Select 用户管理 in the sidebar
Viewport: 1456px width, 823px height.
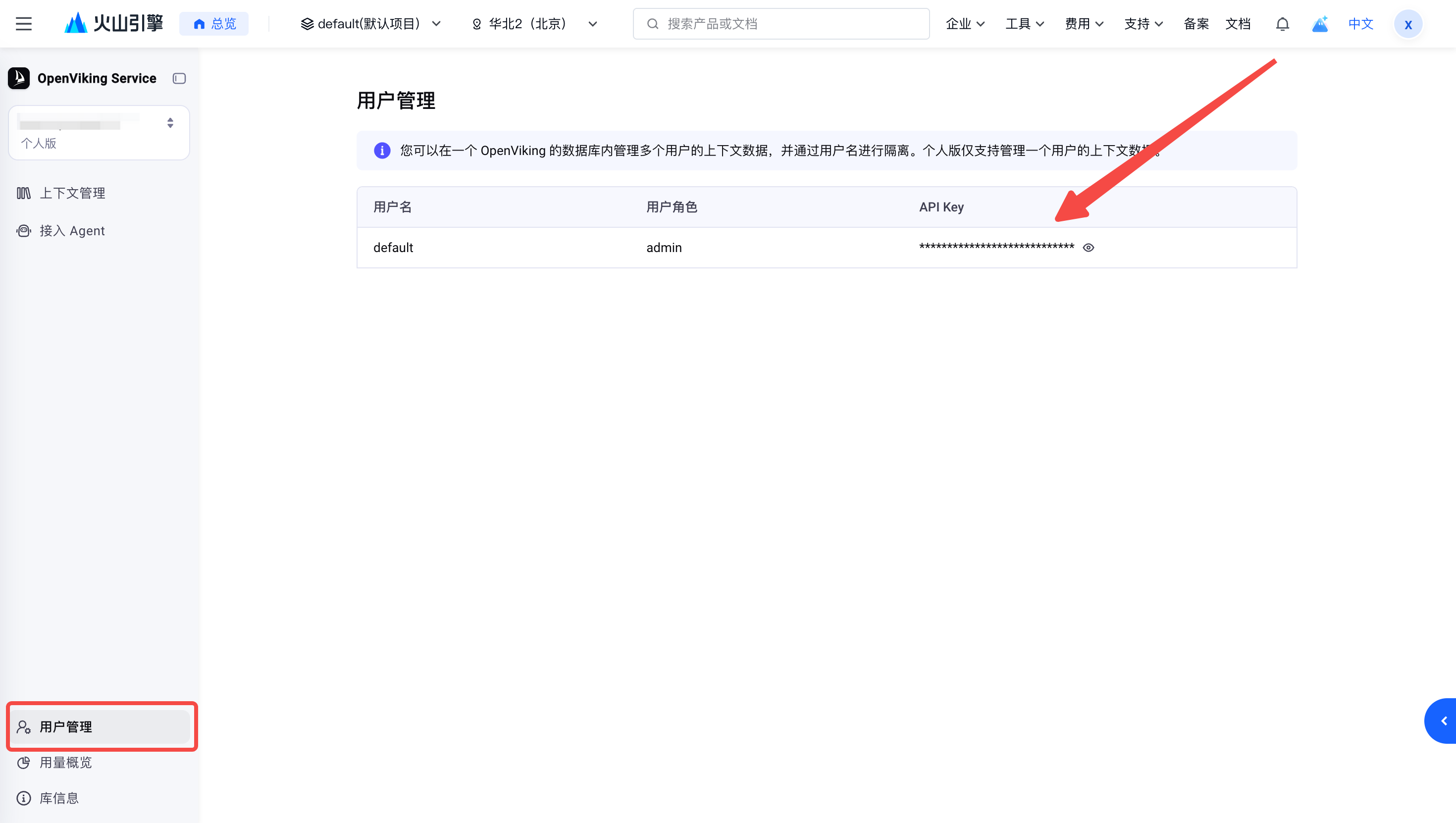101,726
